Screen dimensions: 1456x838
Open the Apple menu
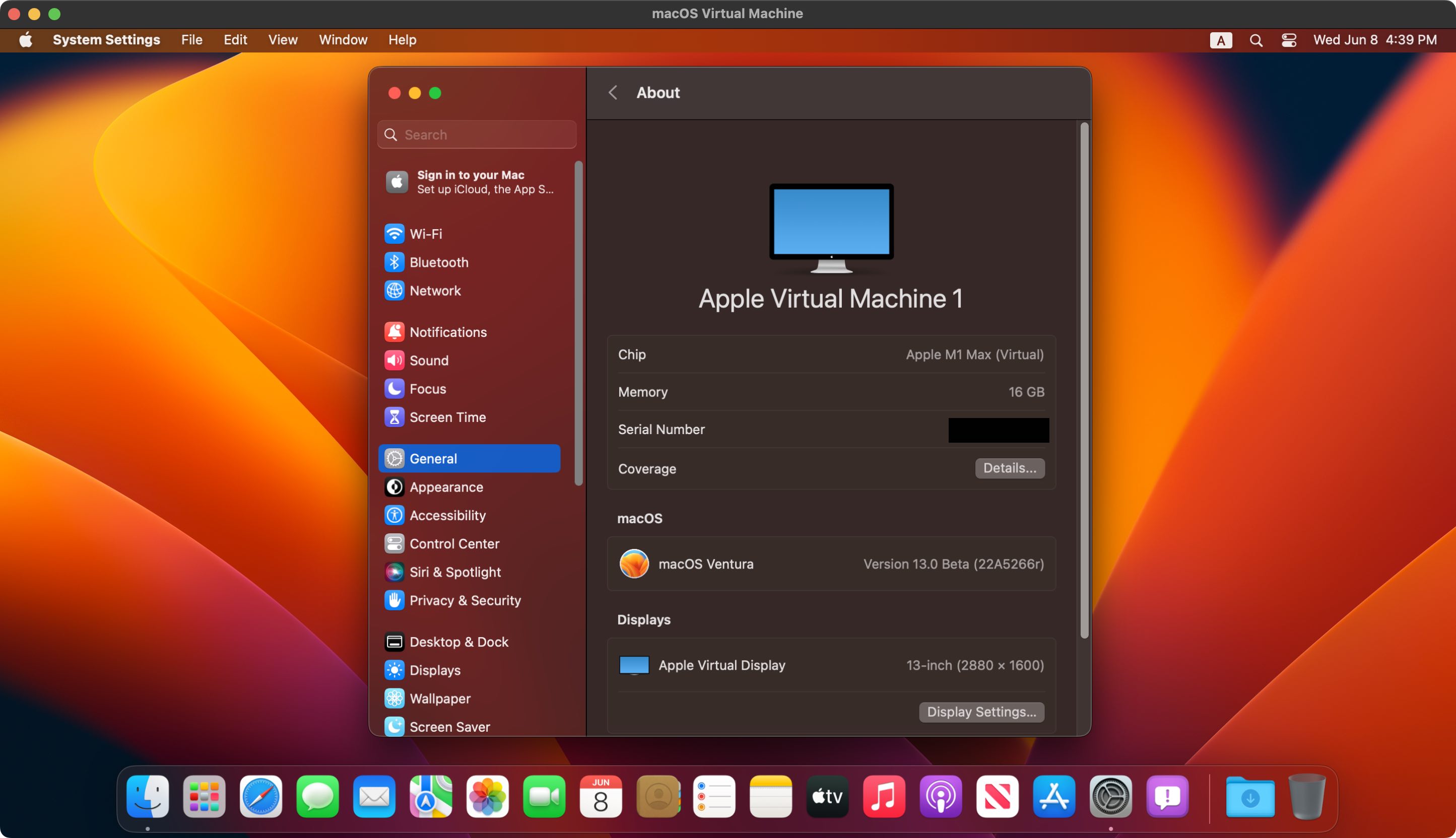point(25,40)
